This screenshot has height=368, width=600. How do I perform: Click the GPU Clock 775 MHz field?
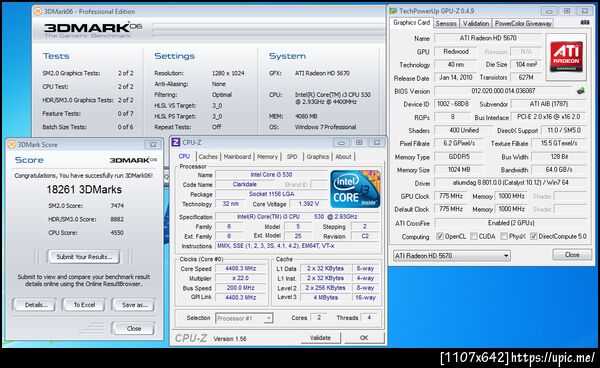pos(451,196)
